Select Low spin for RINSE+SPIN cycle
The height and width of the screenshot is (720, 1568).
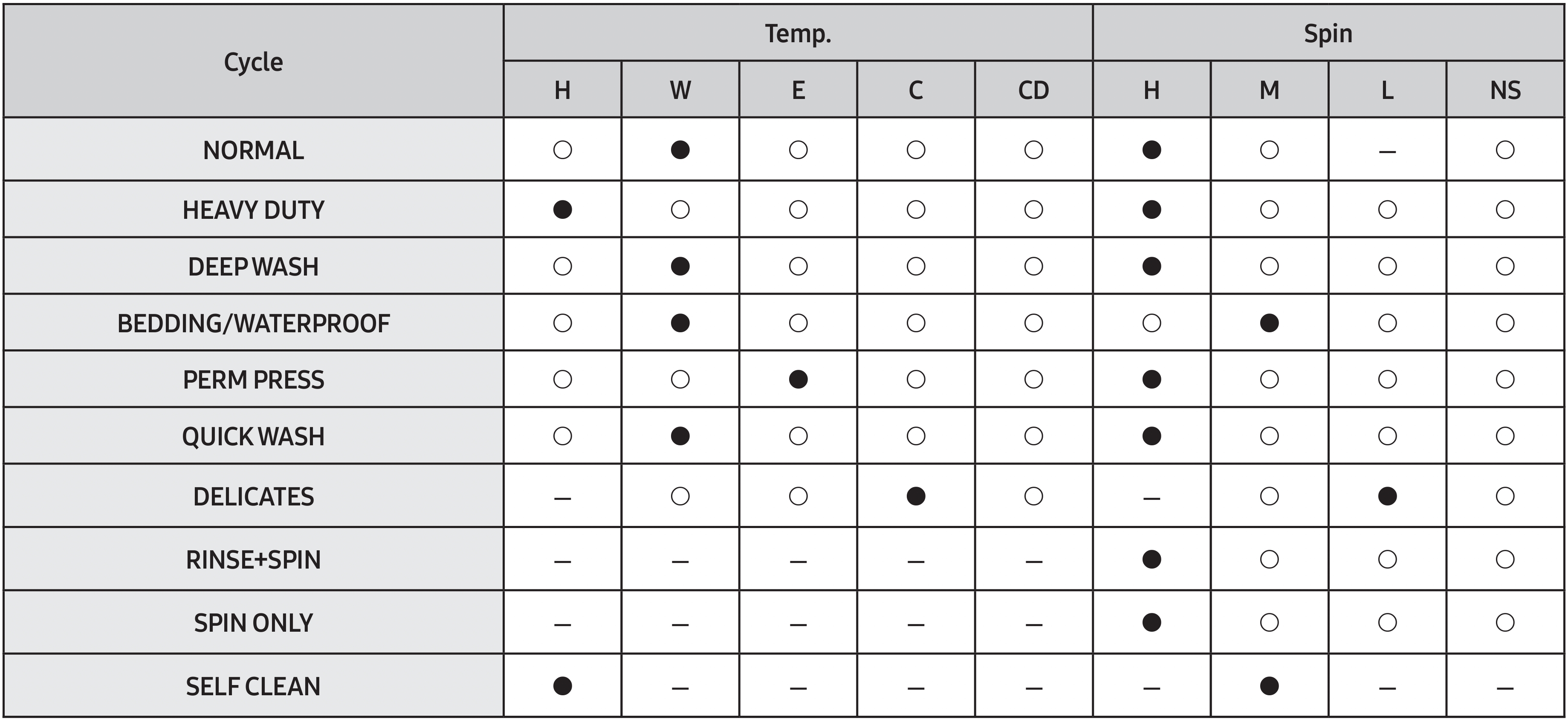point(1387,559)
